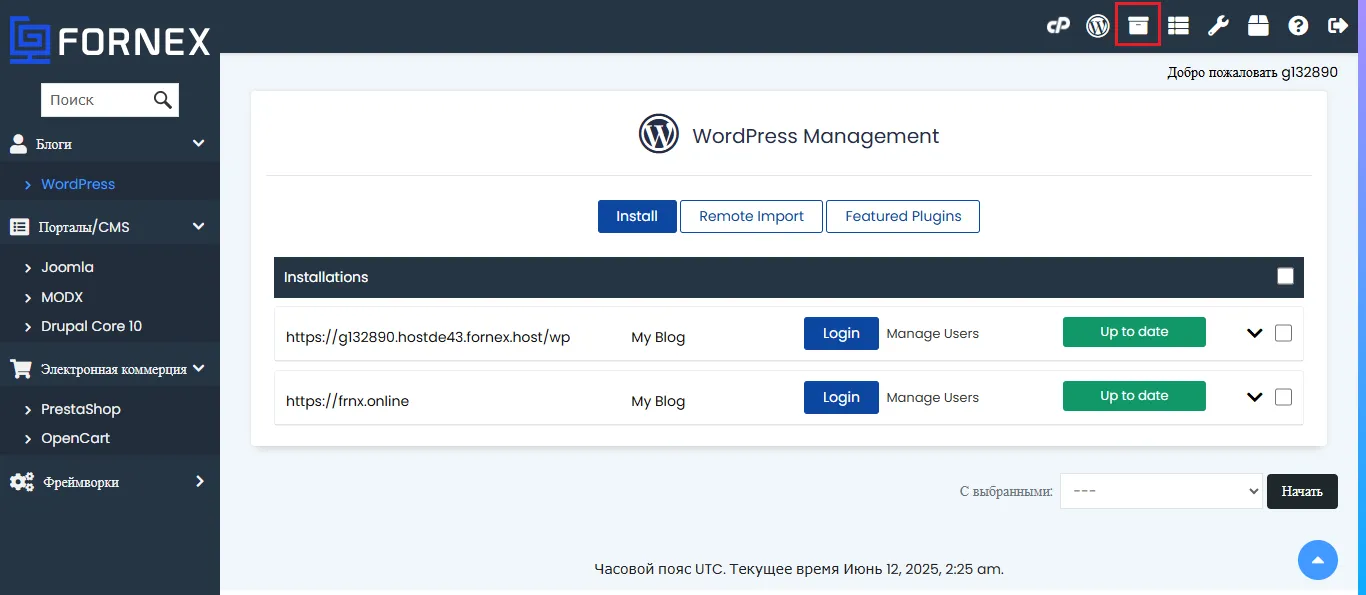Select PrestaShop in the sidebar
1366x595 pixels.
81,409
